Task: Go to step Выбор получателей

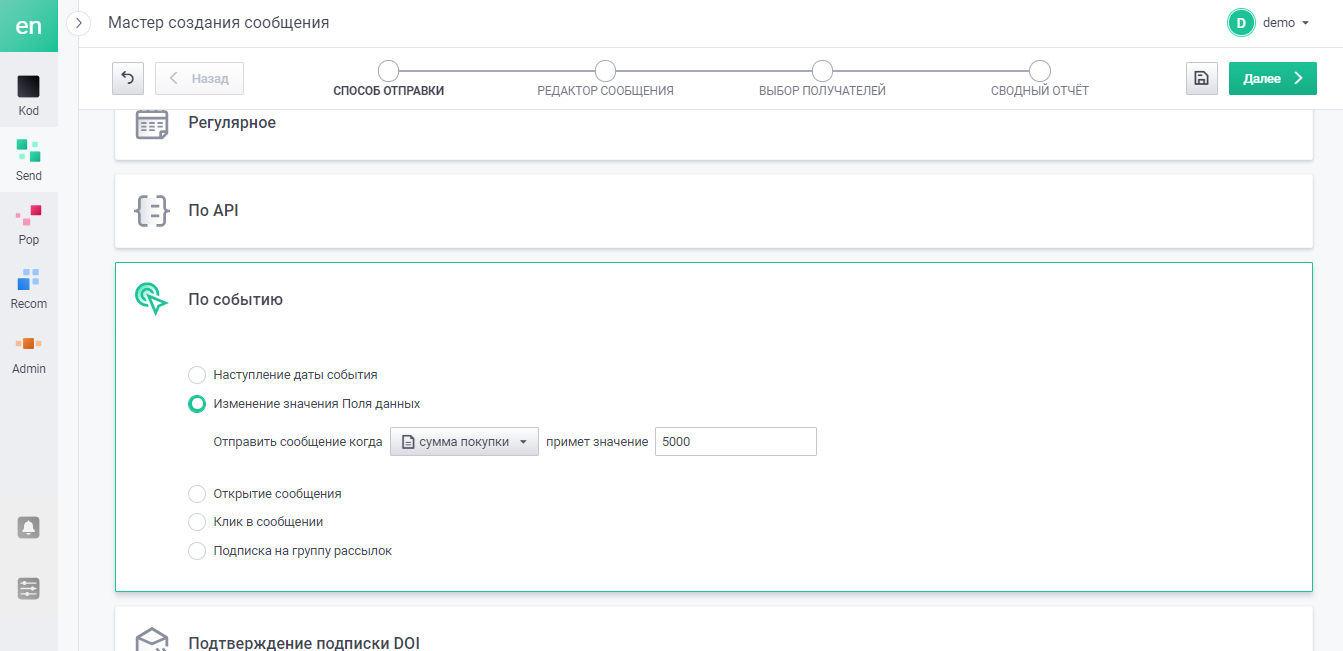Action: pos(822,78)
